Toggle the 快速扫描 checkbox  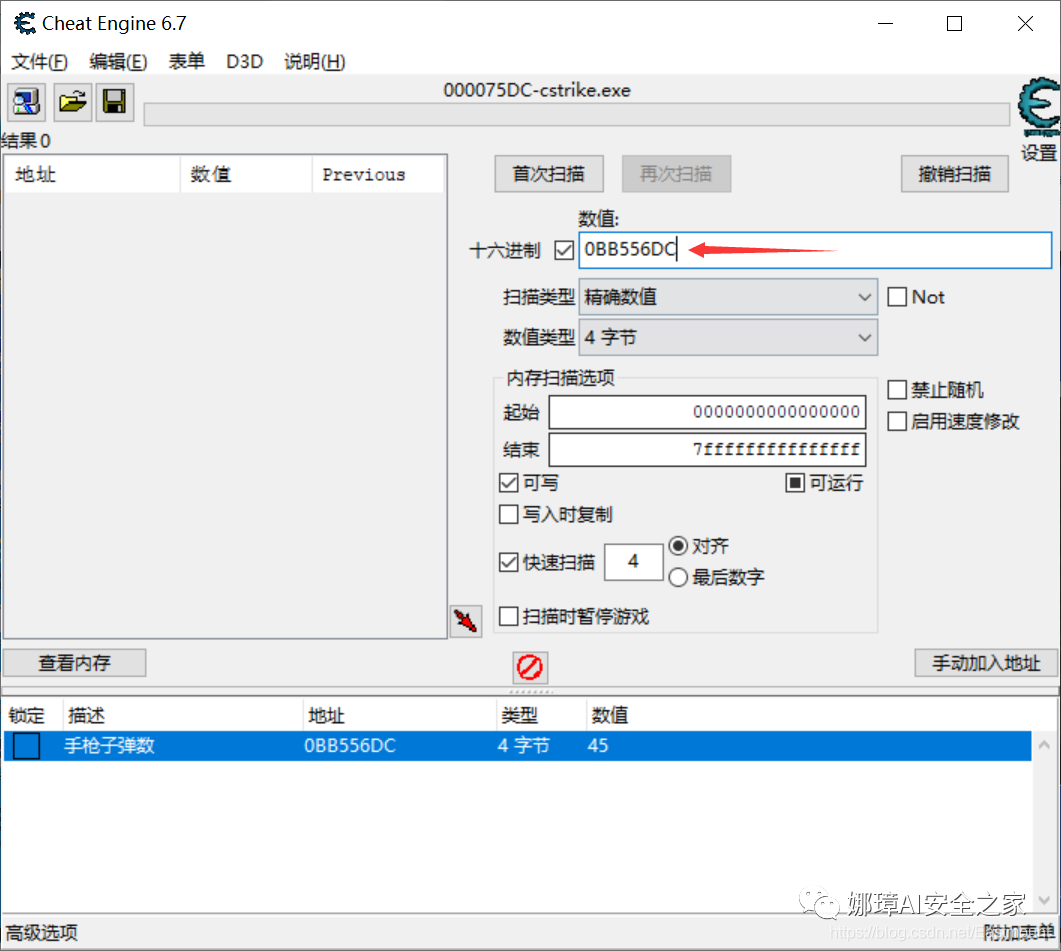508,562
